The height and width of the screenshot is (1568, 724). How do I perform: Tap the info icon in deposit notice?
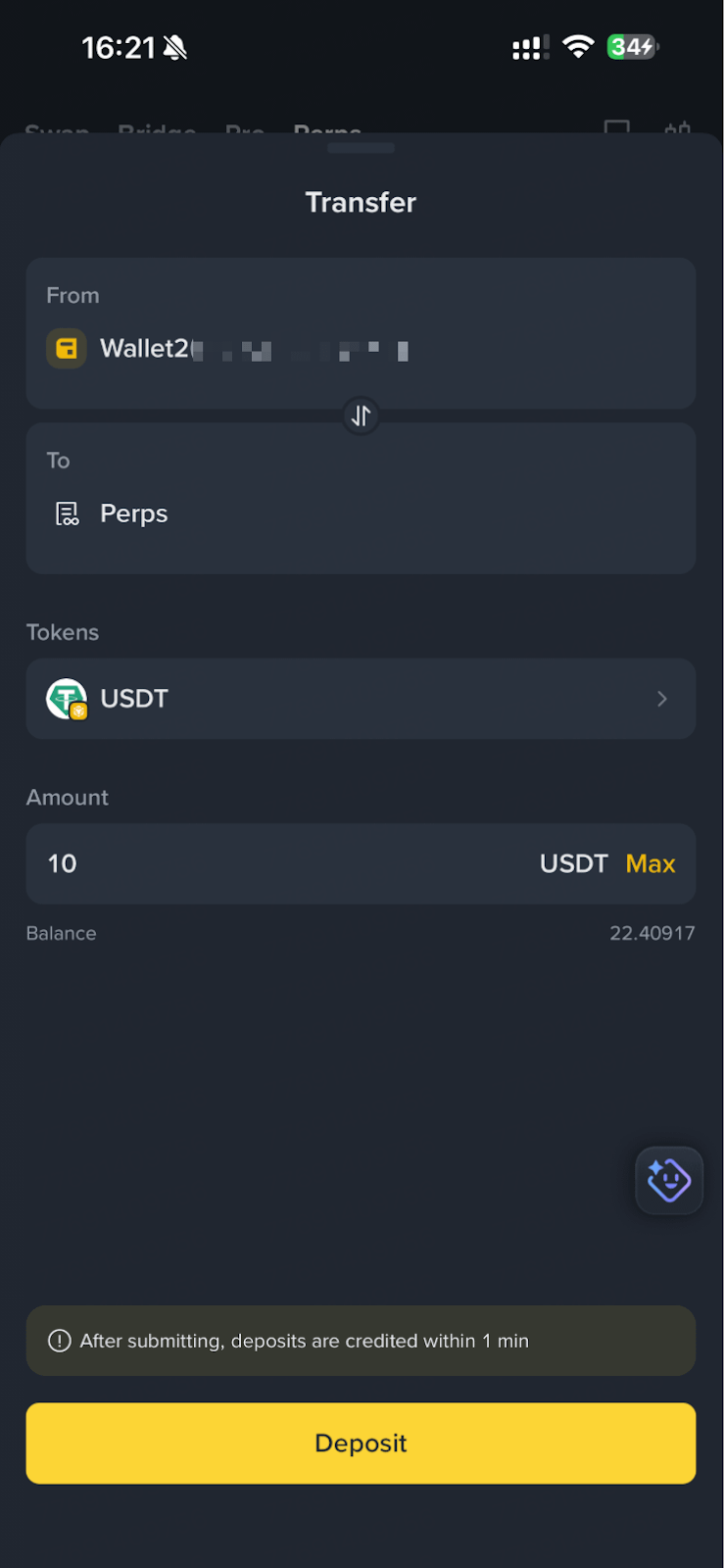tap(60, 1341)
